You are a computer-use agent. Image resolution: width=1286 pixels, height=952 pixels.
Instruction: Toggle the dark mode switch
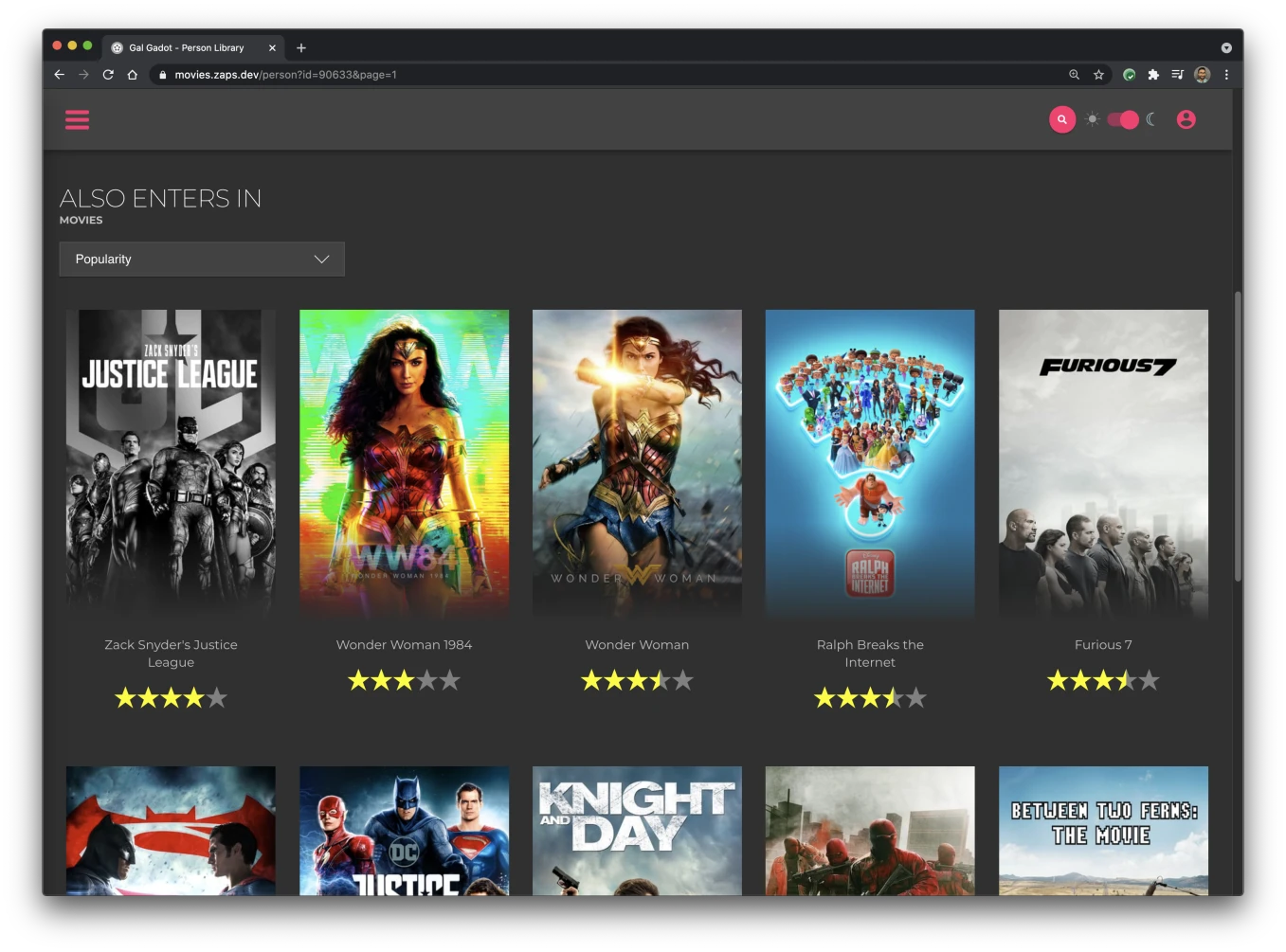point(1123,119)
